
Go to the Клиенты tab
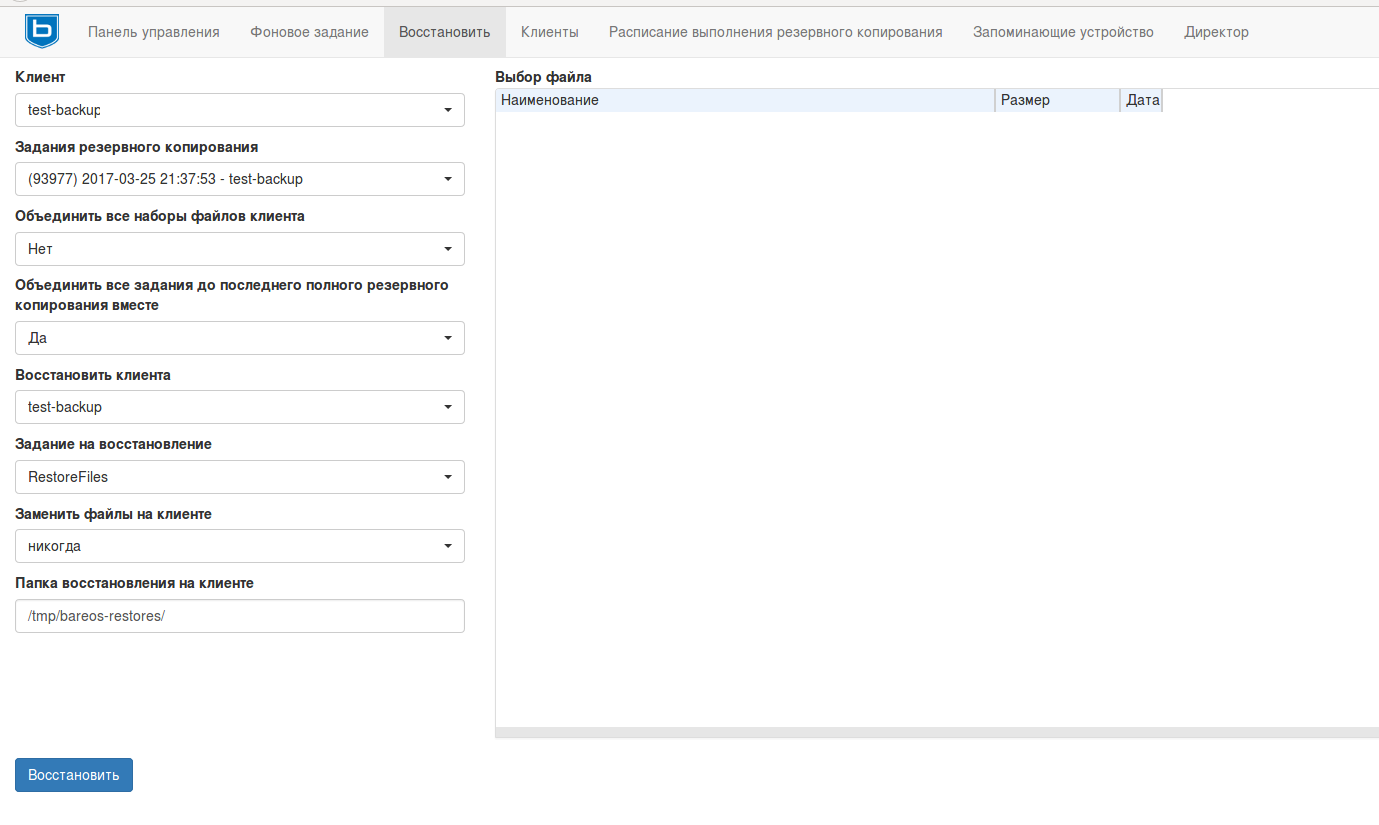[549, 32]
